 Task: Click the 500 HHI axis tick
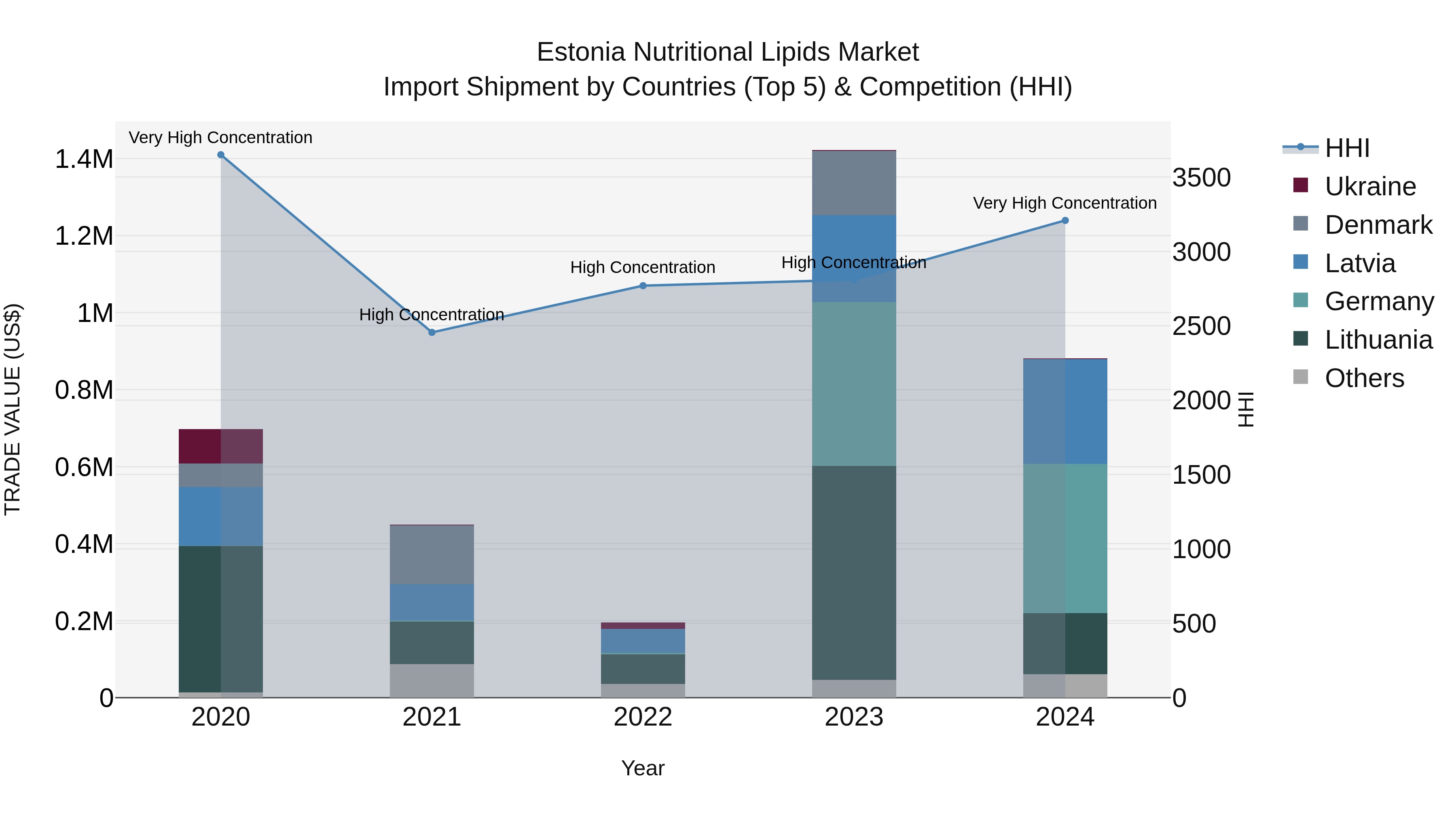[x=1194, y=624]
